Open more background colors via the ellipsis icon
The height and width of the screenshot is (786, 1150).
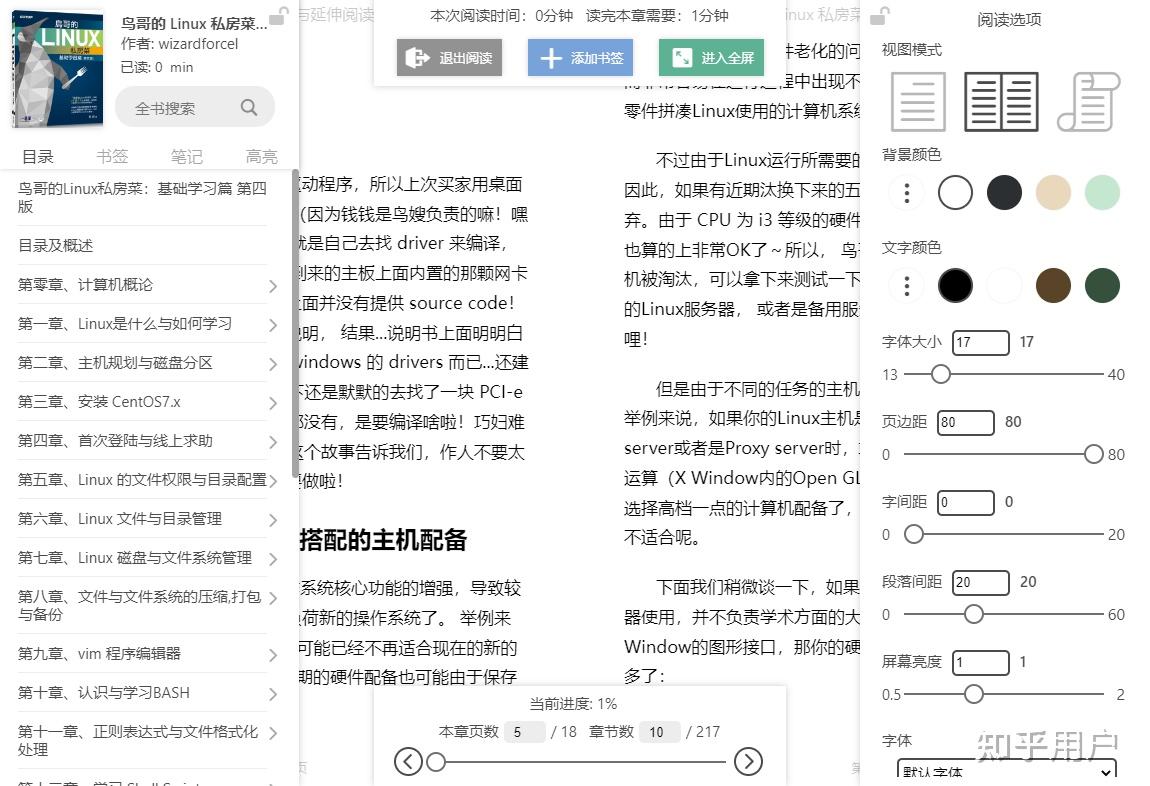906,192
